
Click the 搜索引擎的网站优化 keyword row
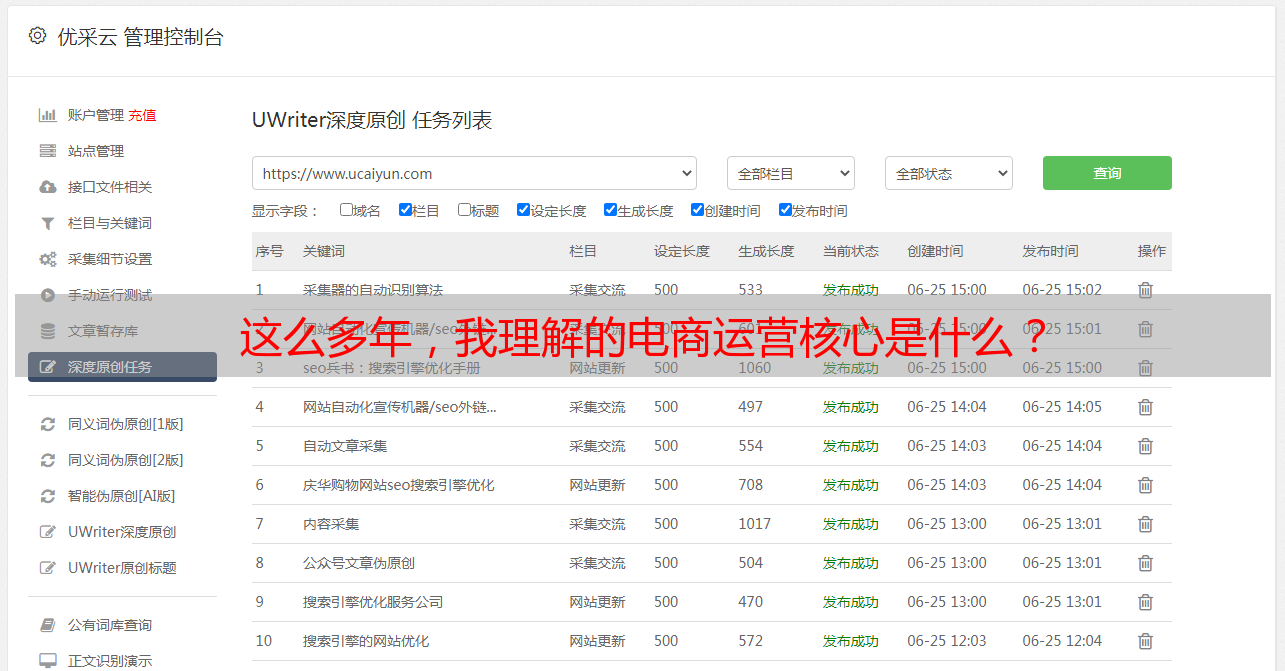tap(366, 641)
